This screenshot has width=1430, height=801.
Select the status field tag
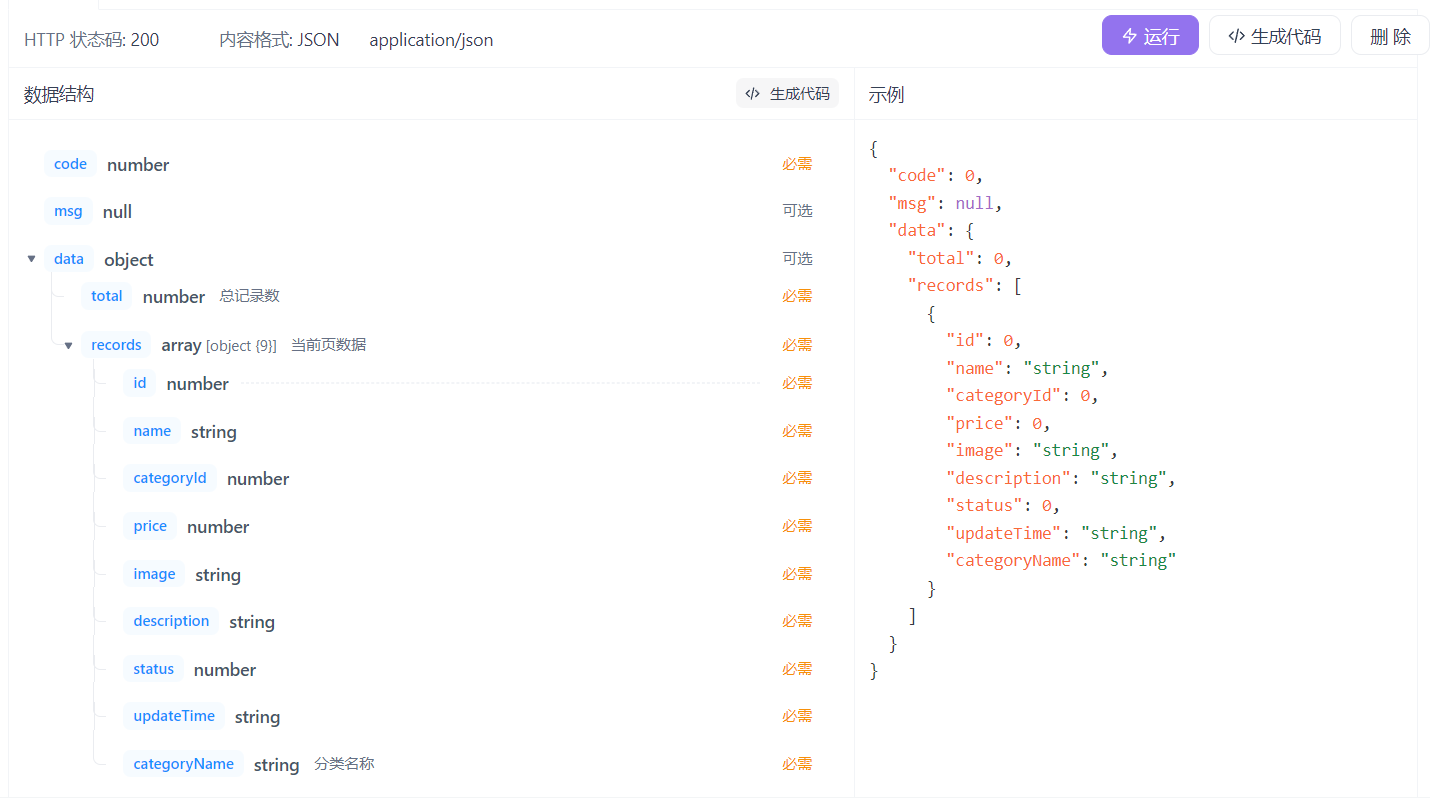click(153, 669)
